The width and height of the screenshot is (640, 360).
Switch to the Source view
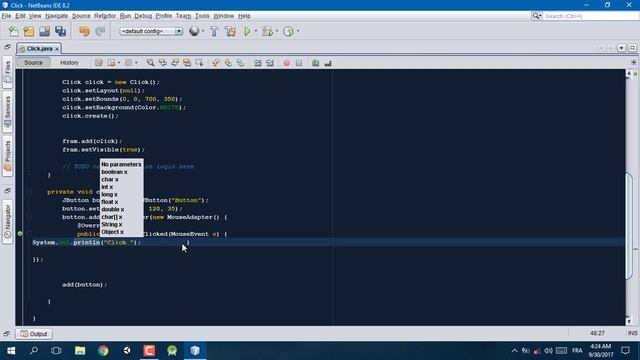click(33, 62)
